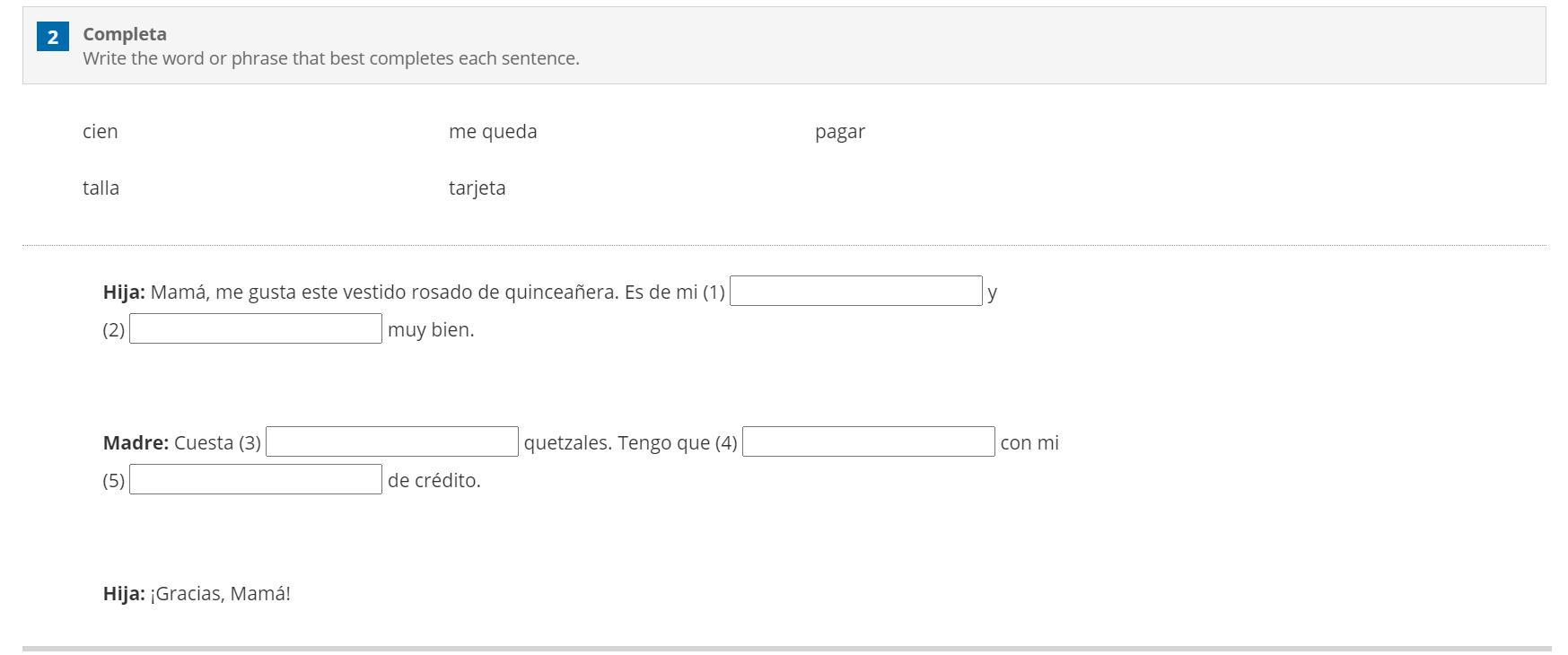Click the "Write the word or phrase" instruction text
1568x655 pixels.
coord(331,58)
